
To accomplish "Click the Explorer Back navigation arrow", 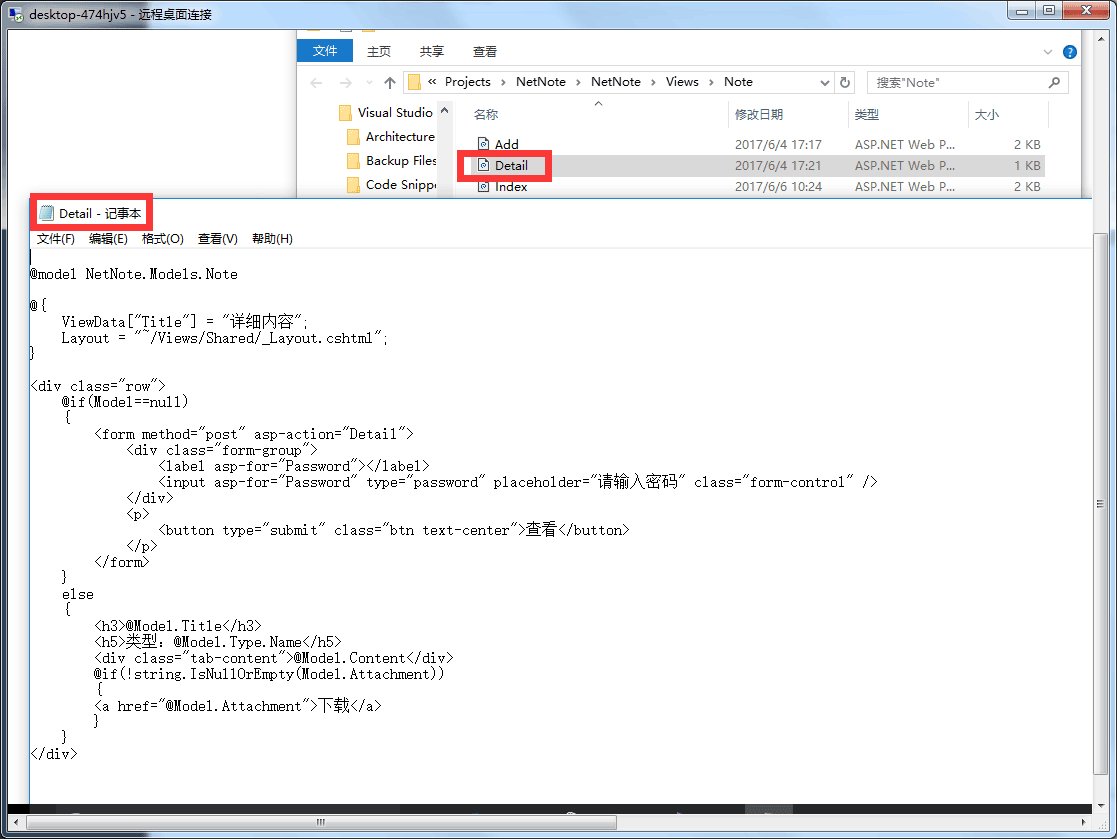I will (316, 83).
